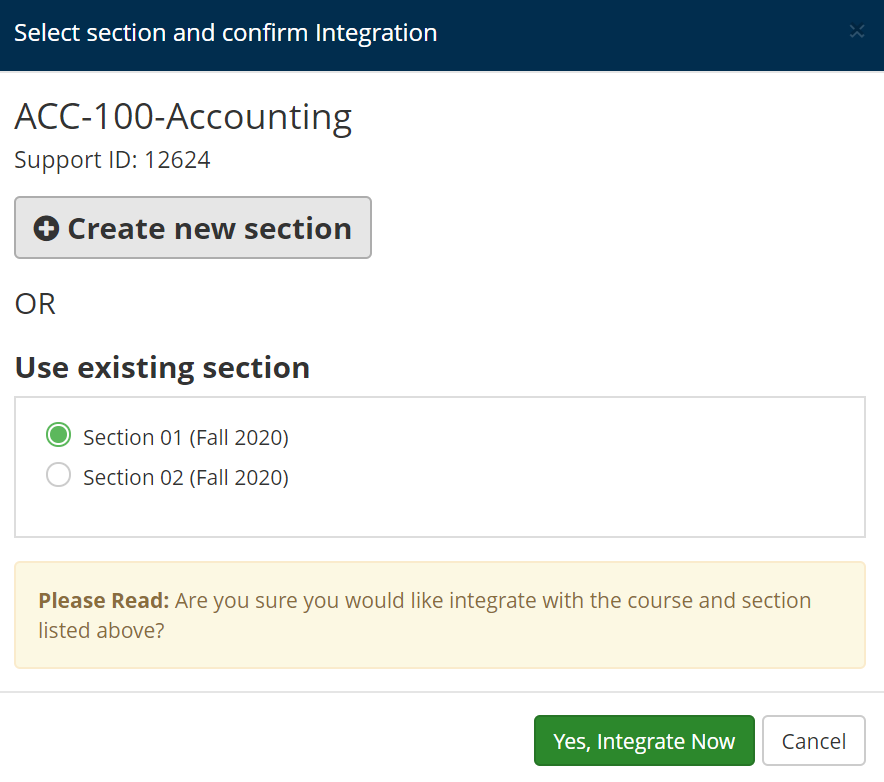Click the number 12624 in the Support ID
This screenshot has height=782, width=884.
(178, 160)
